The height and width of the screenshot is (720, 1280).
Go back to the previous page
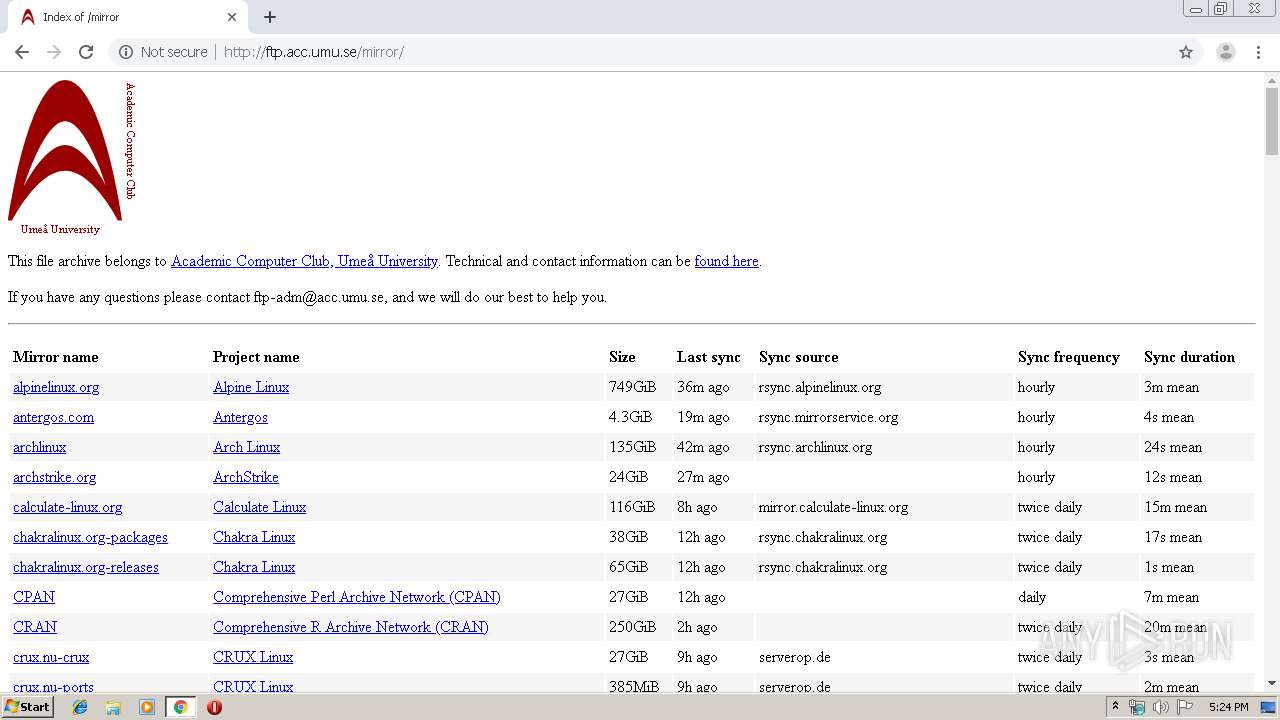point(22,52)
